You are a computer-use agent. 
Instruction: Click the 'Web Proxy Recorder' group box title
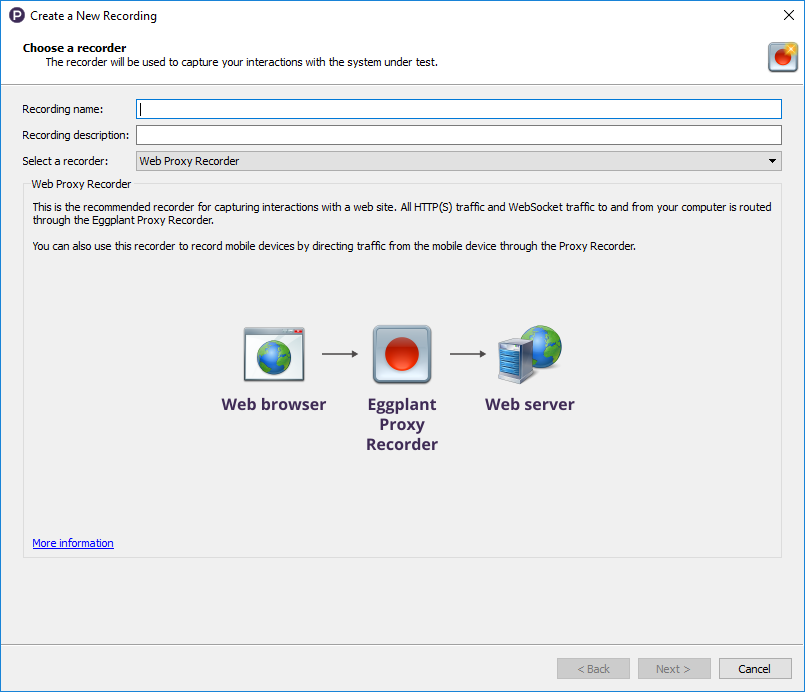(81, 184)
